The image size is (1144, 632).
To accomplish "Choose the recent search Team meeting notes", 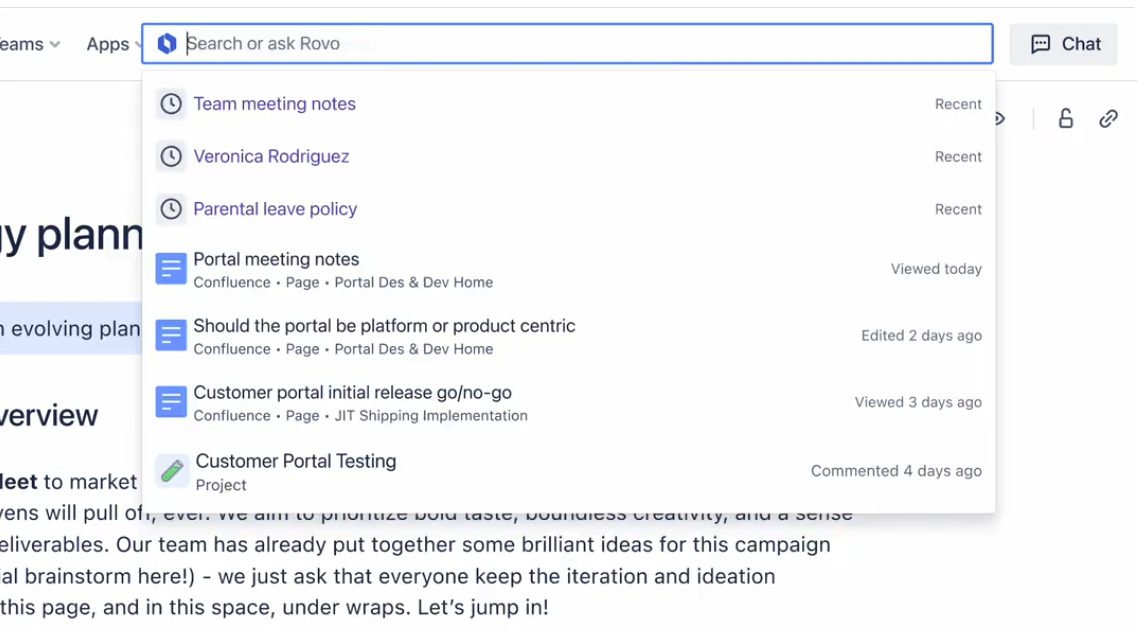I will click(274, 104).
